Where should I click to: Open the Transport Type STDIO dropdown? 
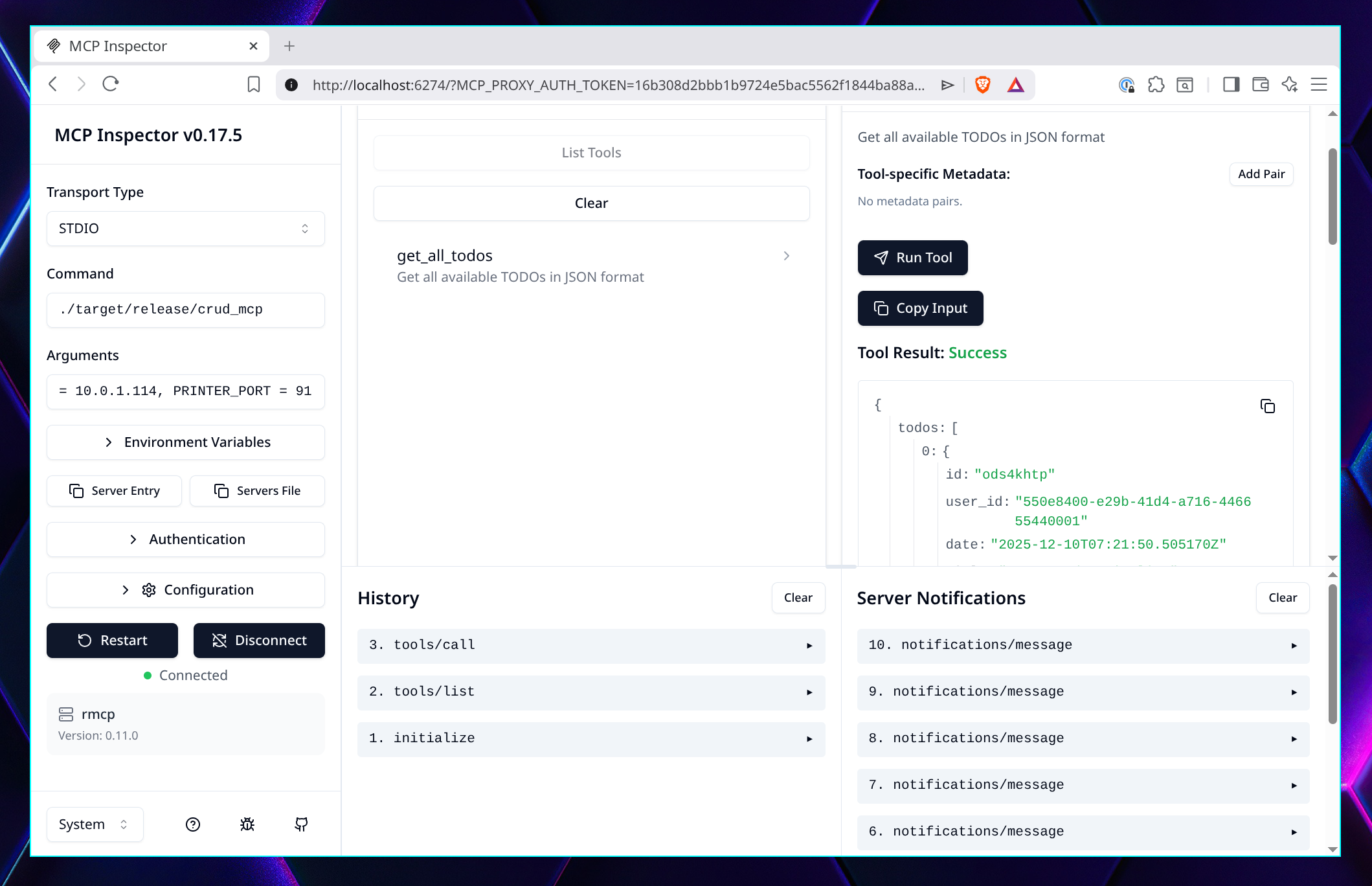tap(185, 228)
